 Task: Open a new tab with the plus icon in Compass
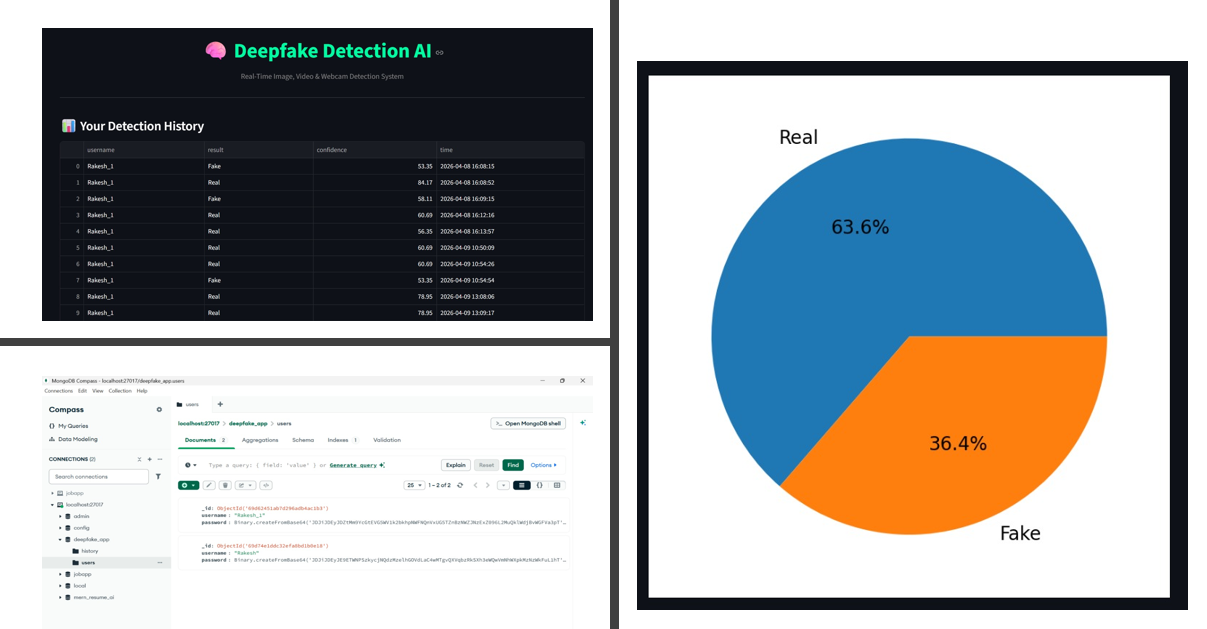tap(220, 404)
